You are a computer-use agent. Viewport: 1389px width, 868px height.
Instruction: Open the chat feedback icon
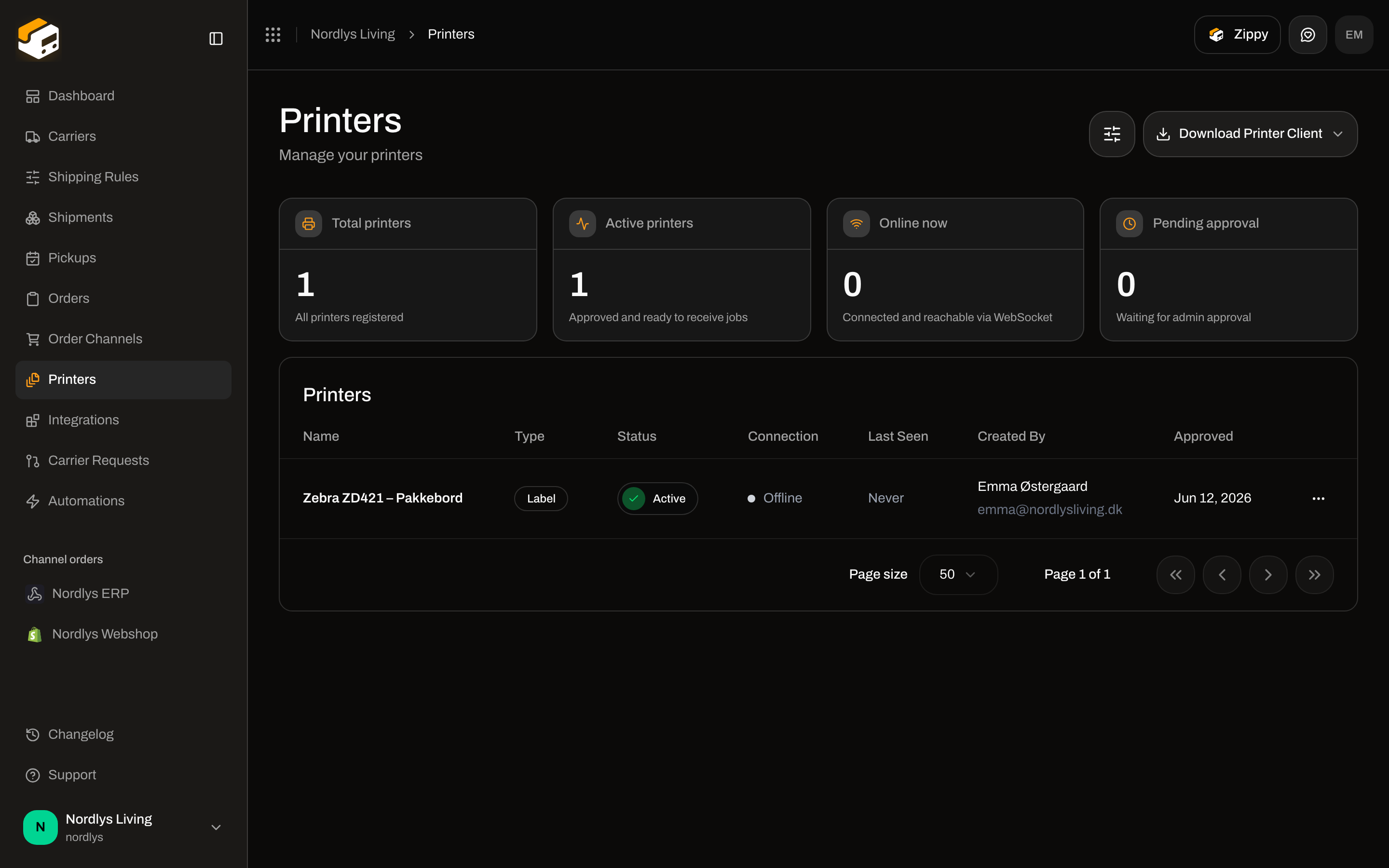click(x=1307, y=34)
